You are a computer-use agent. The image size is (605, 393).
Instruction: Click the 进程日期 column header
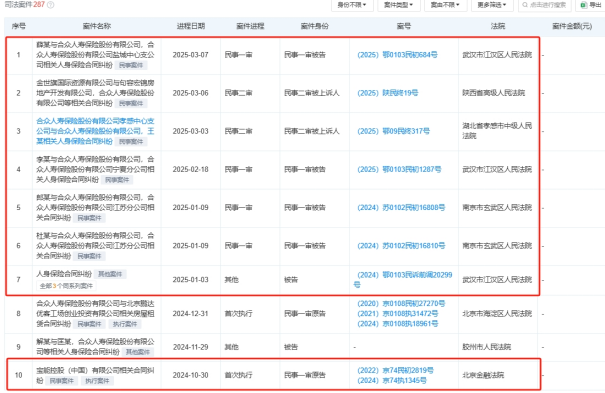click(x=191, y=26)
